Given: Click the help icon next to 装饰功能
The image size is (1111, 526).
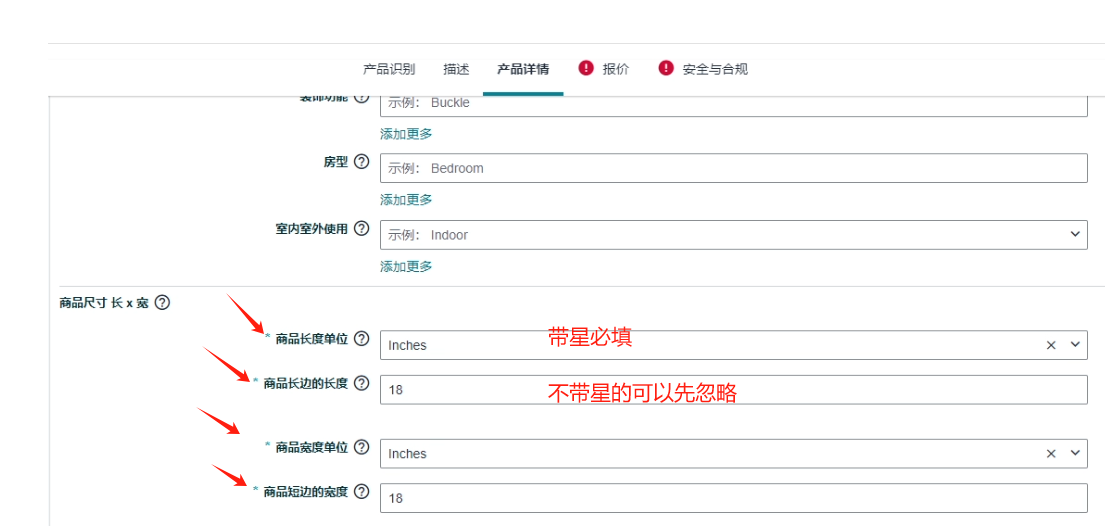Looking at the screenshot, I should [361, 98].
